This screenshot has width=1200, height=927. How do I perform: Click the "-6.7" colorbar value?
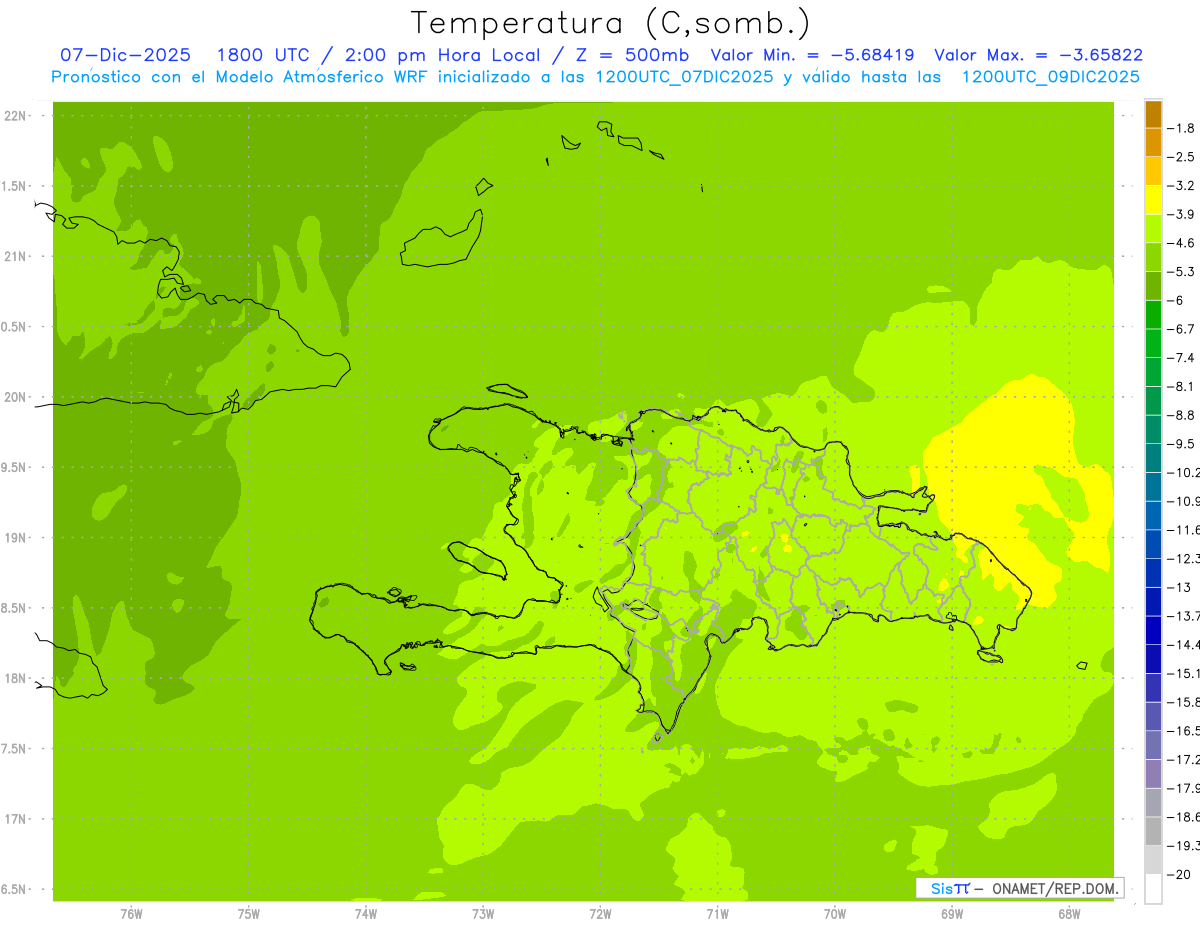pyautogui.click(x=1181, y=329)
